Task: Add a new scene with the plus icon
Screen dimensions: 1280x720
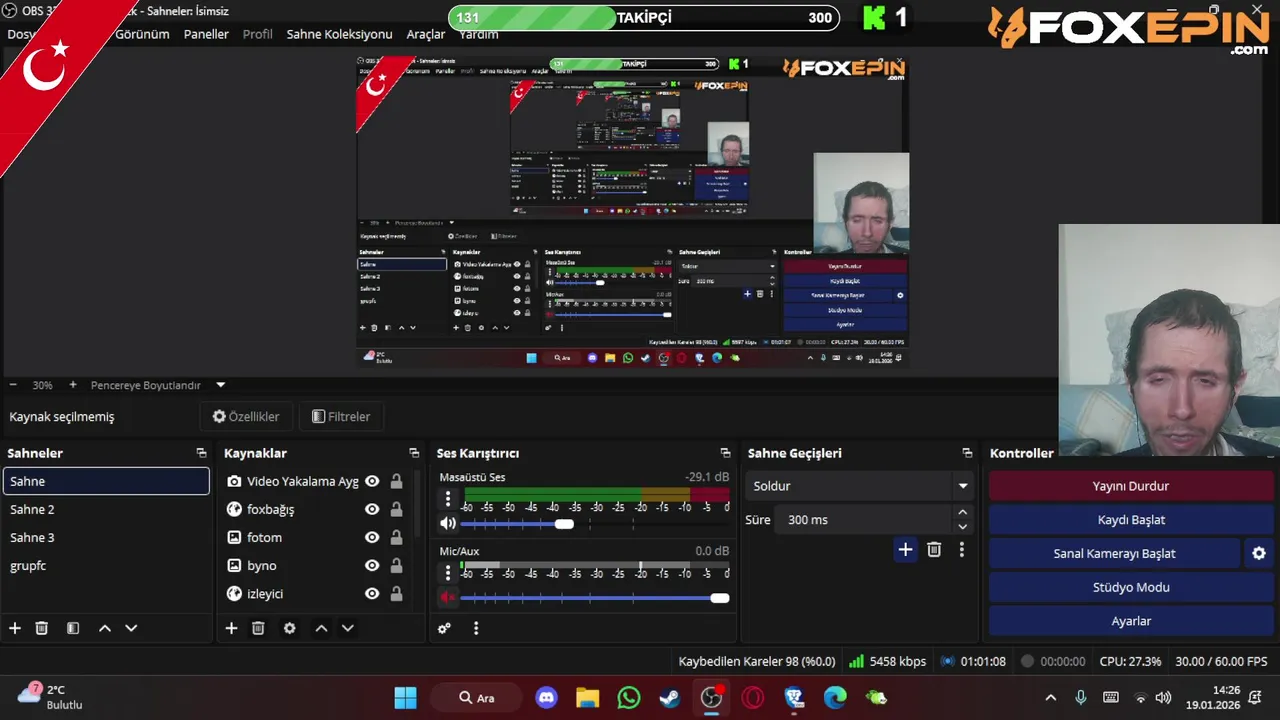Action: [x=15, y=628]
